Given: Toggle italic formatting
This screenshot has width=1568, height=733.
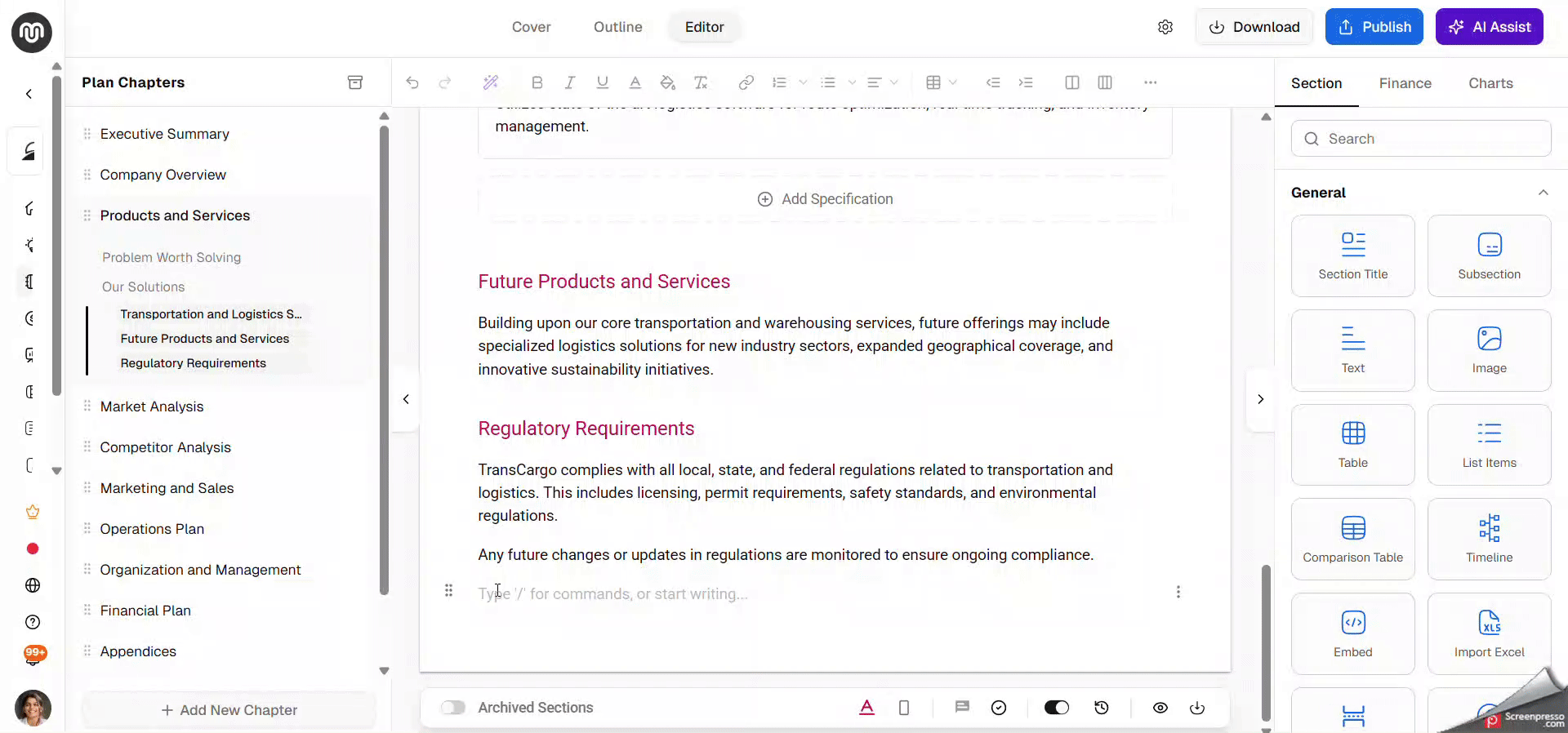Looking at the screenshot, I should pos(570,82).
